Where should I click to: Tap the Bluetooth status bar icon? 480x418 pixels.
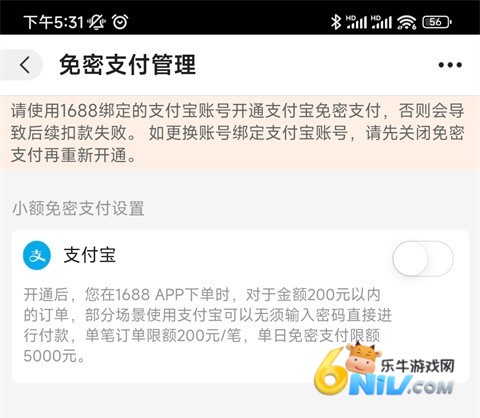(336, 22)
